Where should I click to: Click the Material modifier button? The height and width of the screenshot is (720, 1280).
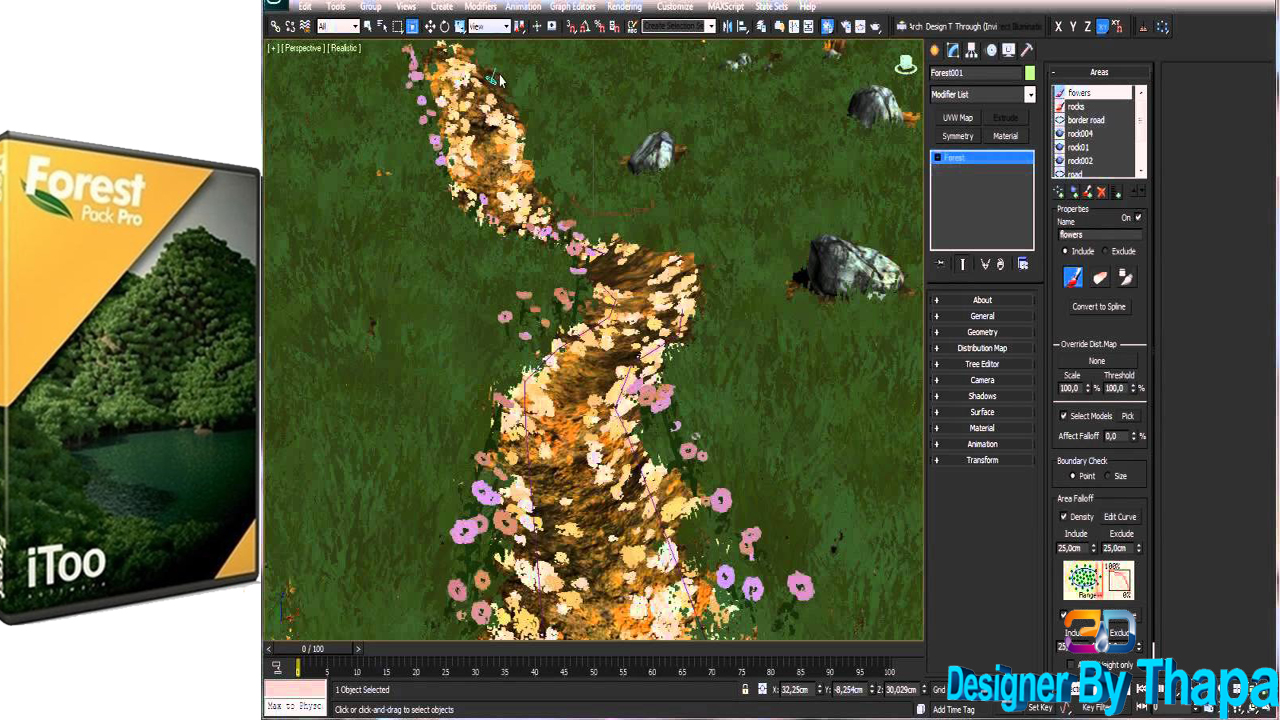pyautogui.click(x=1006, y=136)
